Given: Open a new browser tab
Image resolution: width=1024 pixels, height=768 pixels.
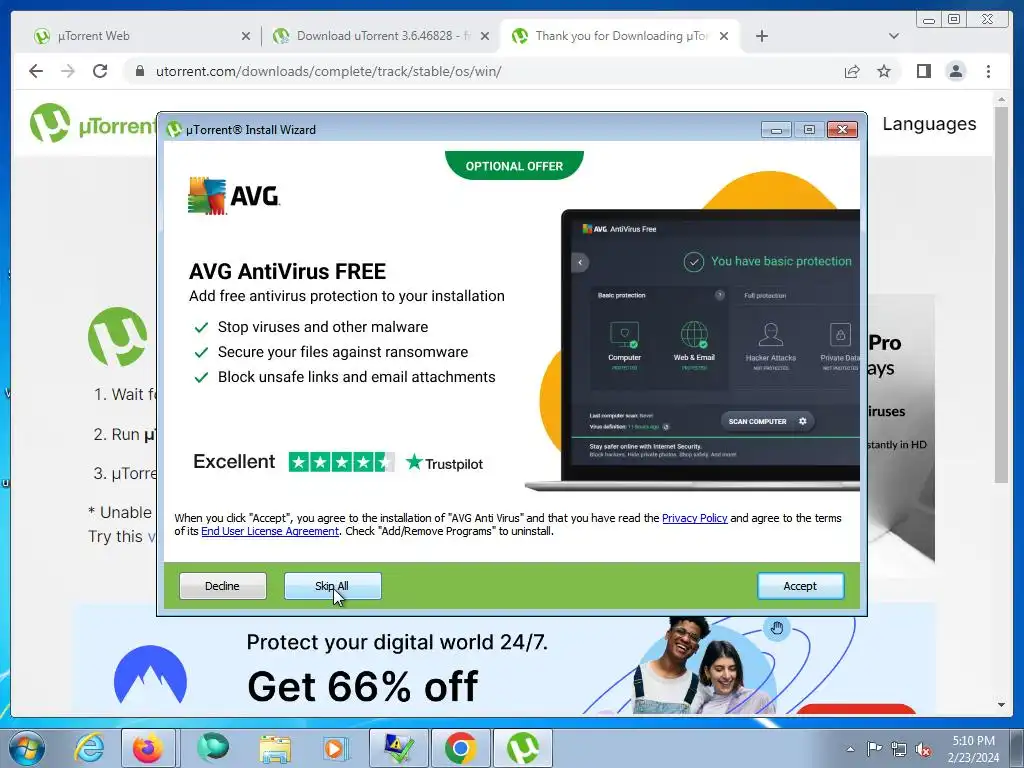Looking at the screenshot, I should [761, 36].
